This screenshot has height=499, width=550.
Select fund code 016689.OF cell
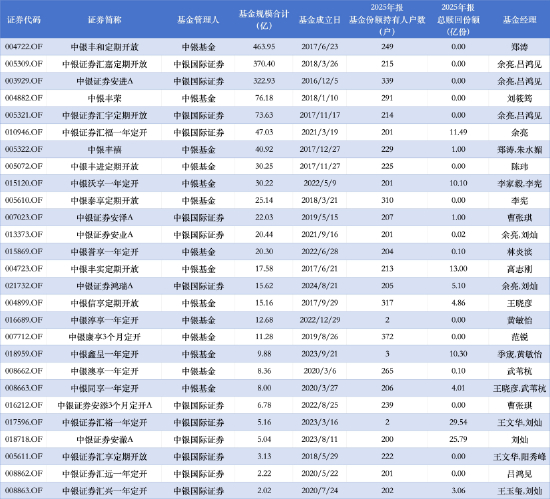24,320
